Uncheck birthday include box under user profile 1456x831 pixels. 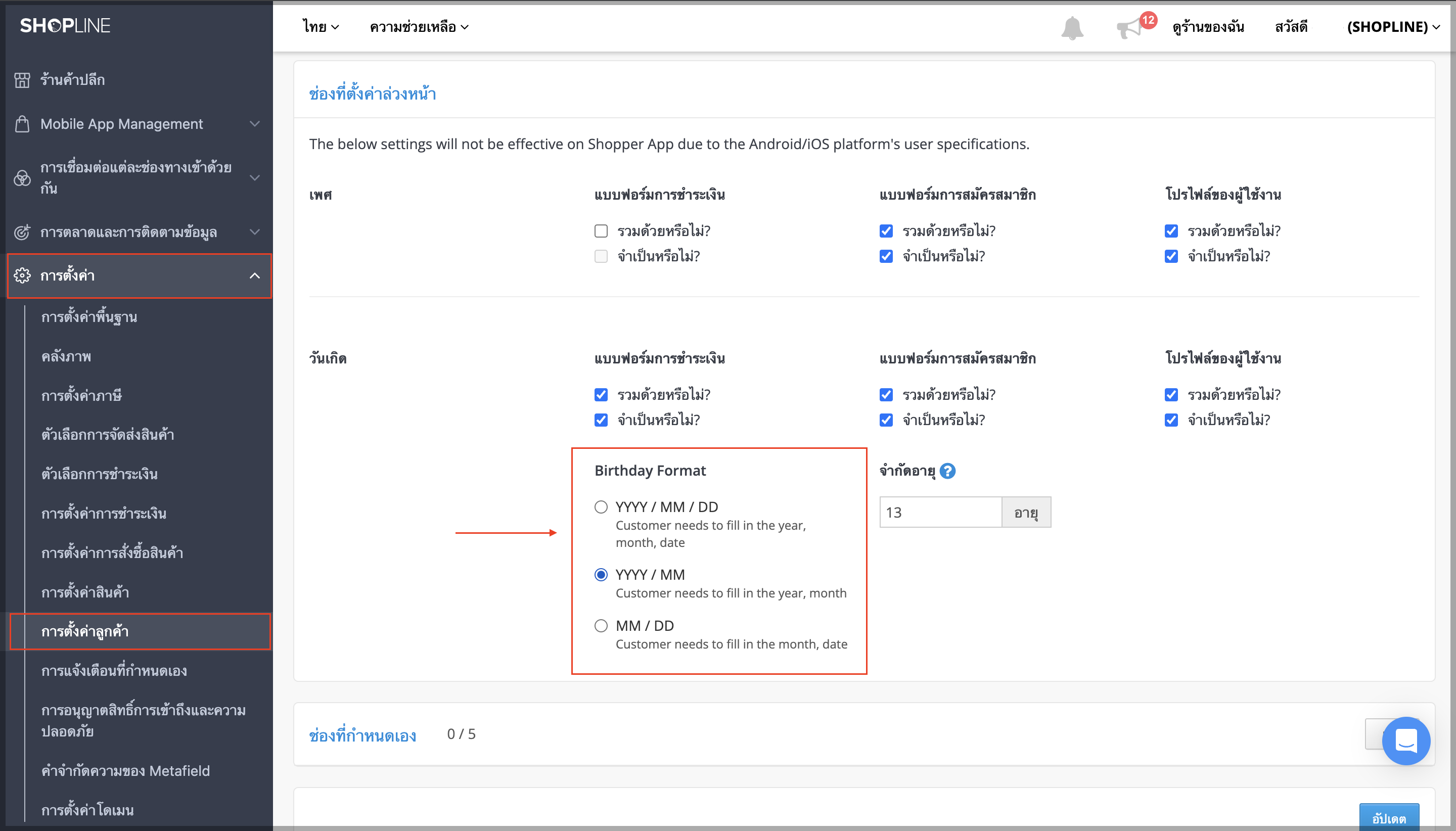pyautogui.click(x=1171, y=395)
